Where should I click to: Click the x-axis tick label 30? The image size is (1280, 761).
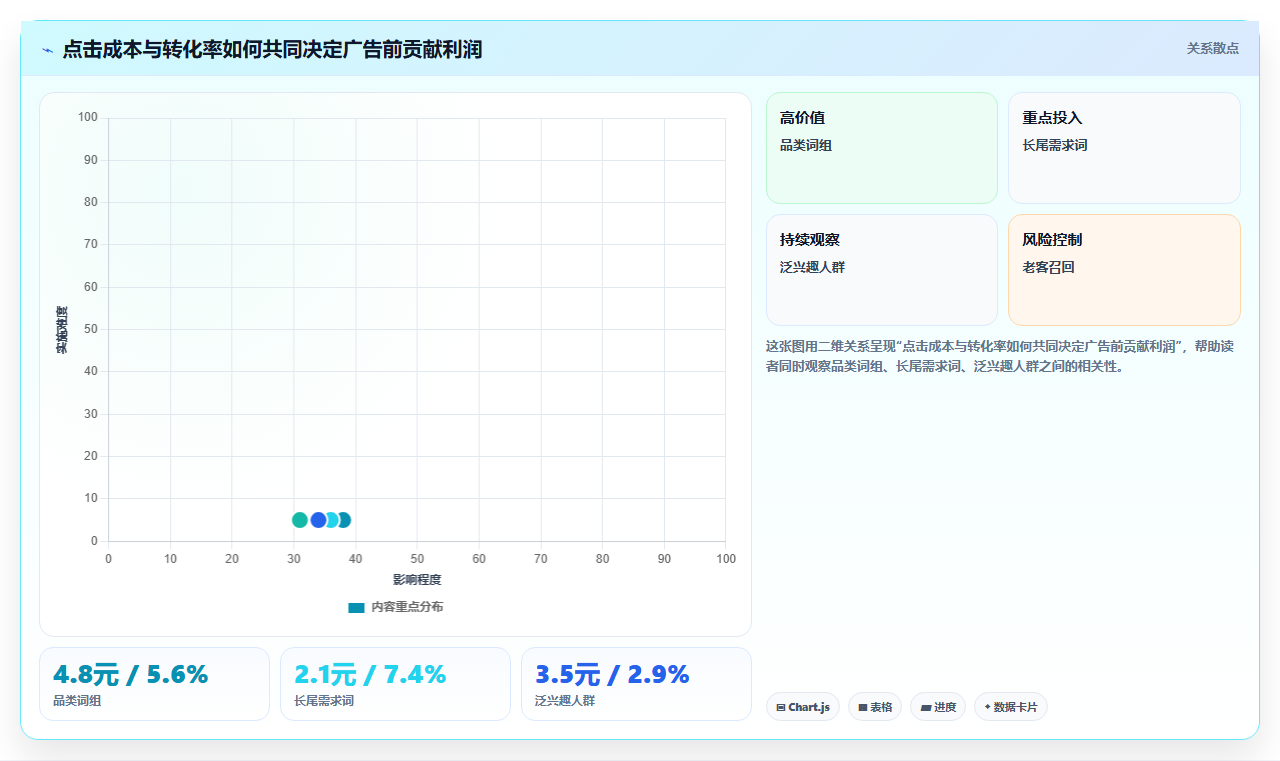[294, 558]
